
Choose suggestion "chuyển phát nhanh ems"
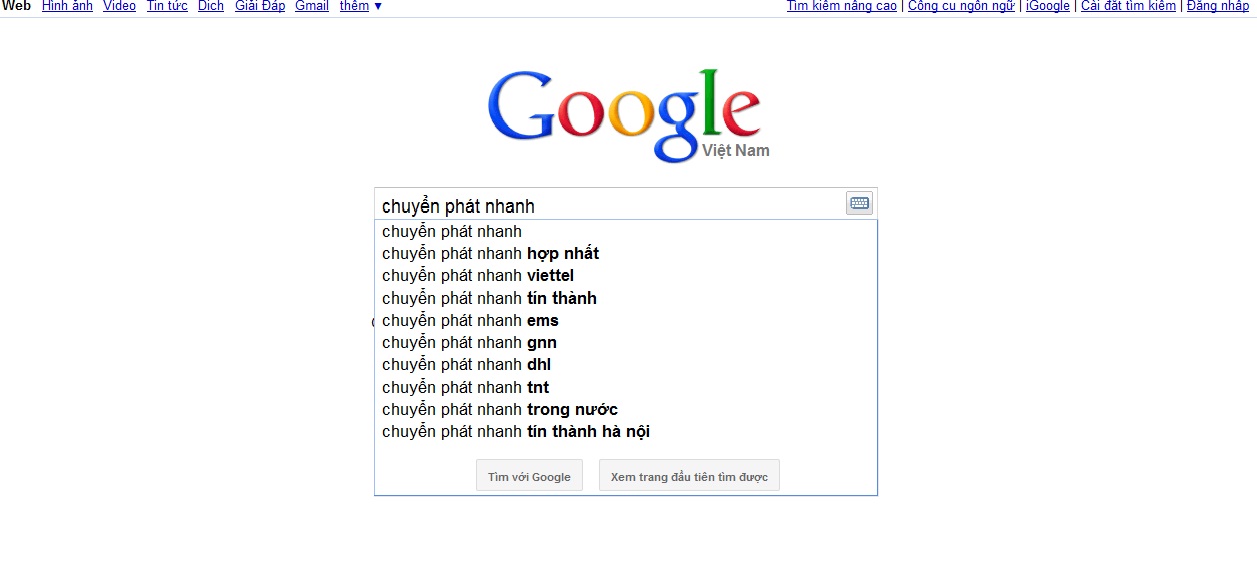point(626,321)
